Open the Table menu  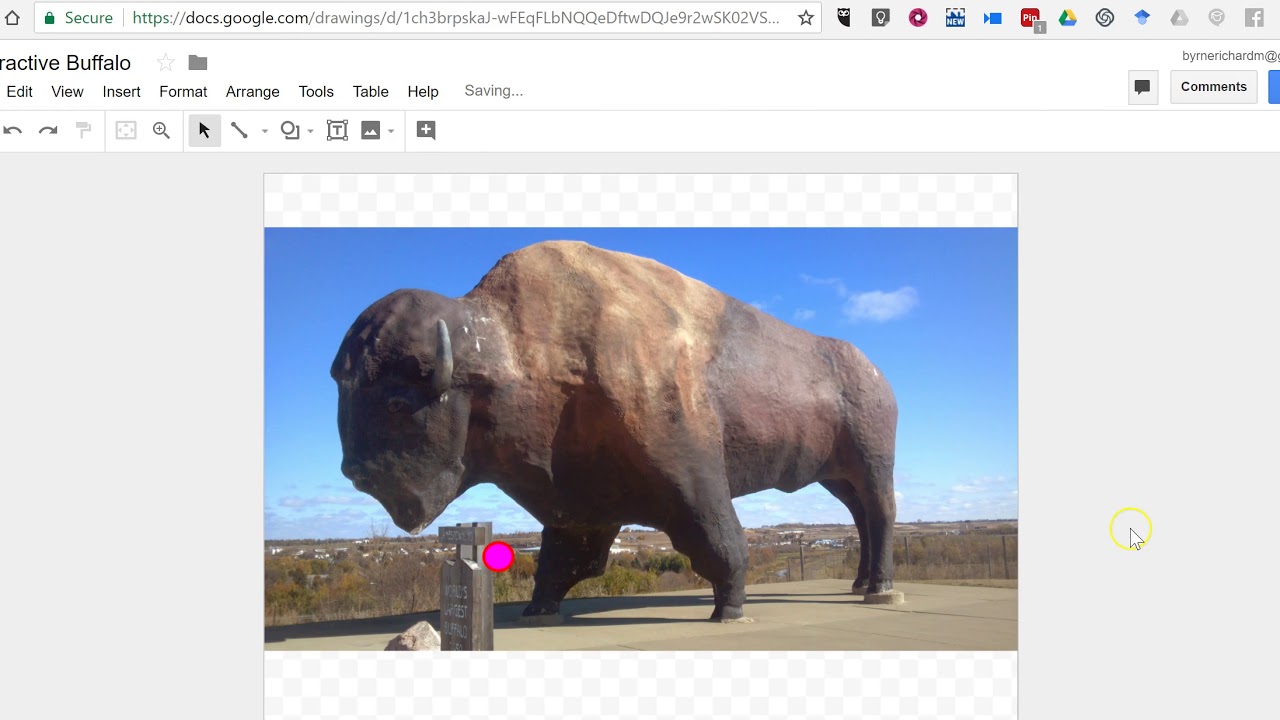[370, 91]
